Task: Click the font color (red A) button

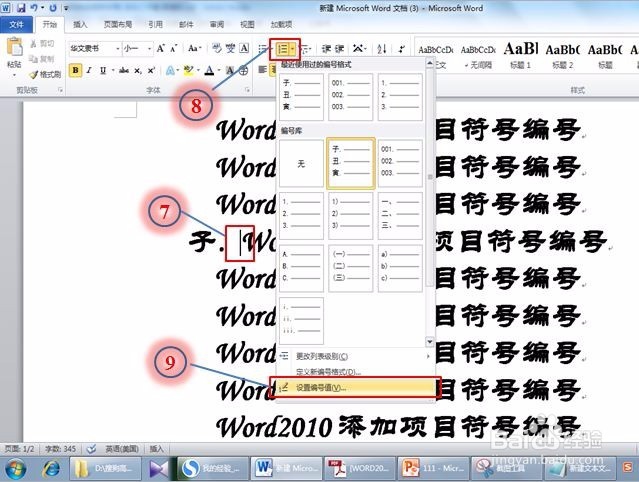Action: 209,71
